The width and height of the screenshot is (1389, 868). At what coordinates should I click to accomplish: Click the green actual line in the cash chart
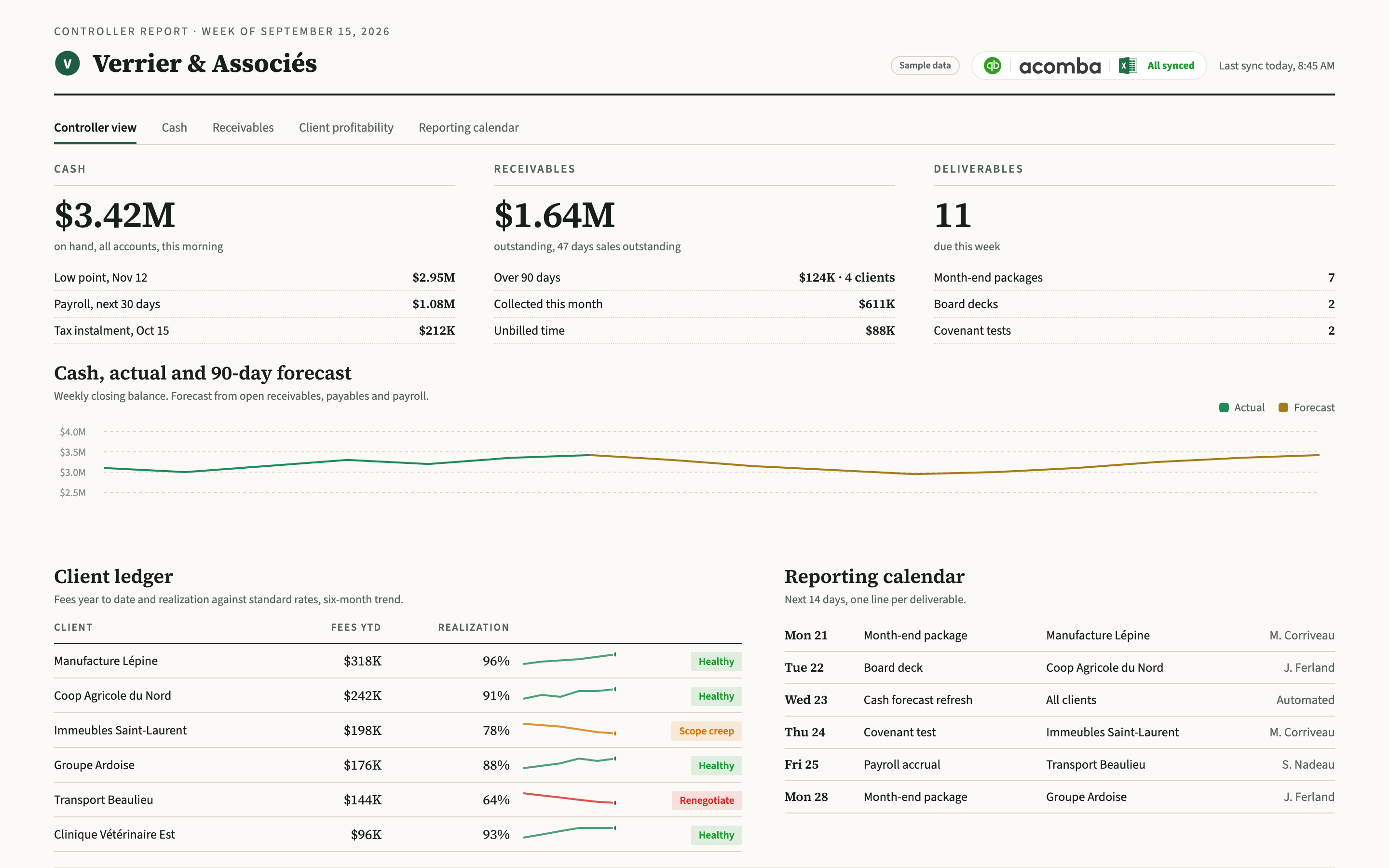coord(347,463)
